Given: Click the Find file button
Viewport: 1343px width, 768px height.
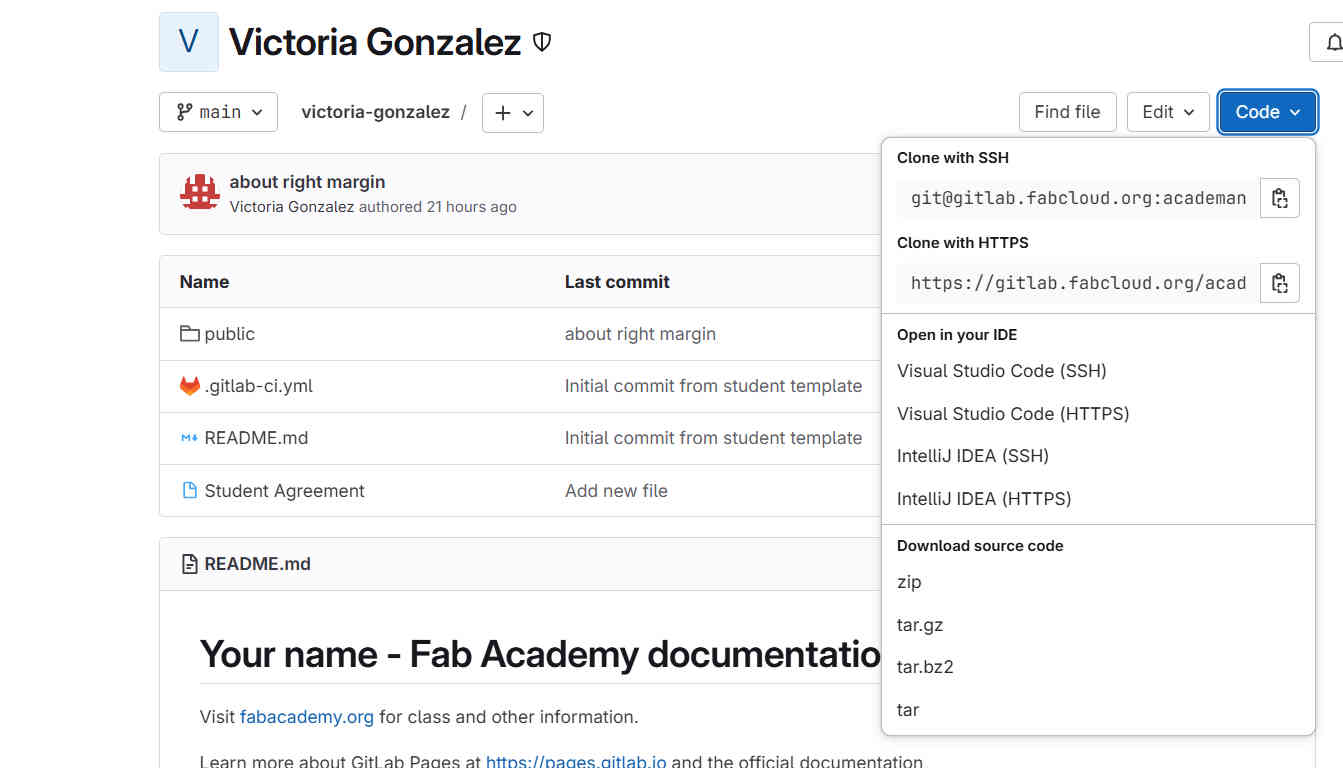Looking at the screenshot, I should [1067, 112].
